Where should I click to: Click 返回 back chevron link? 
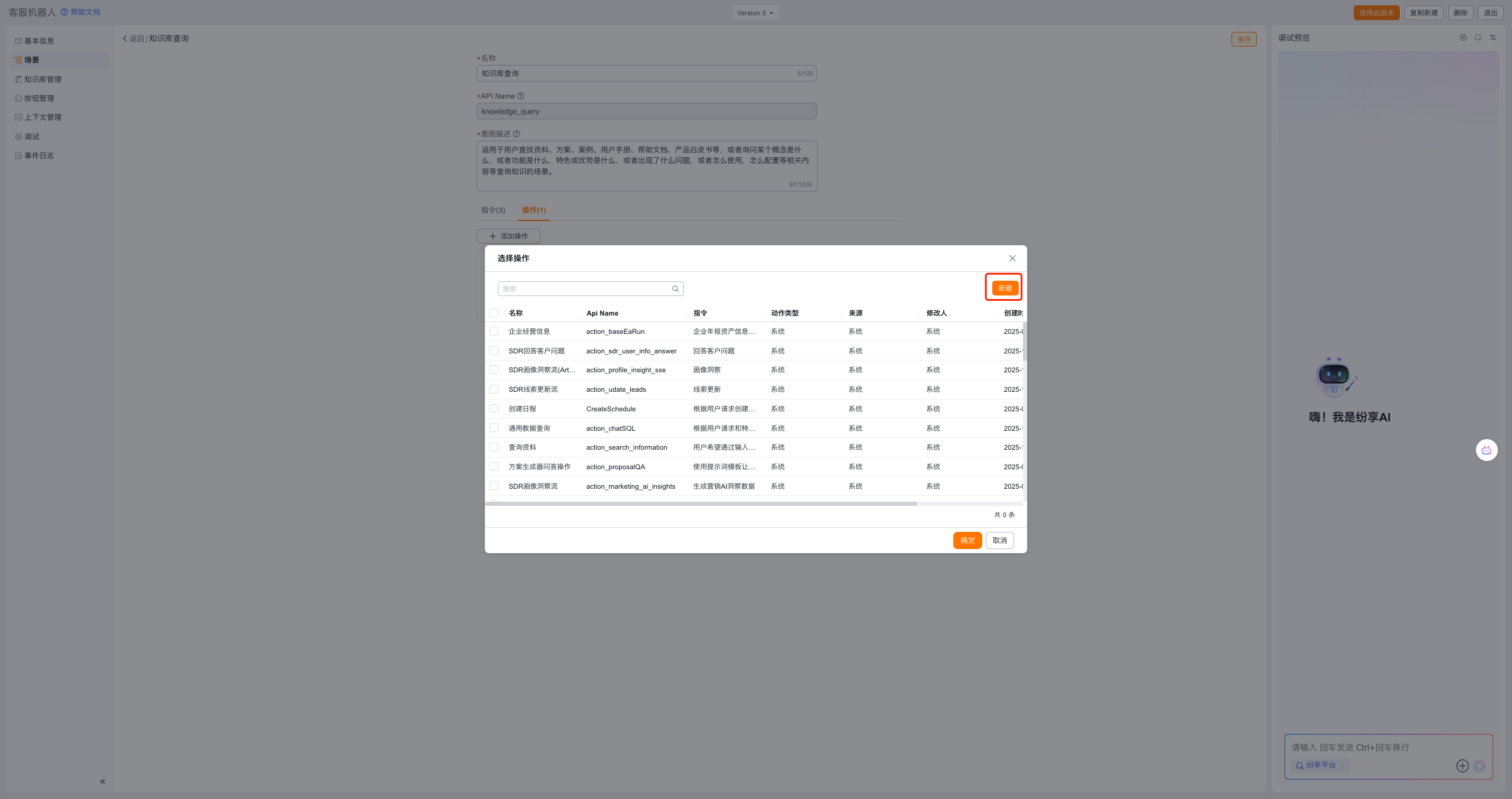pos(133,38)
